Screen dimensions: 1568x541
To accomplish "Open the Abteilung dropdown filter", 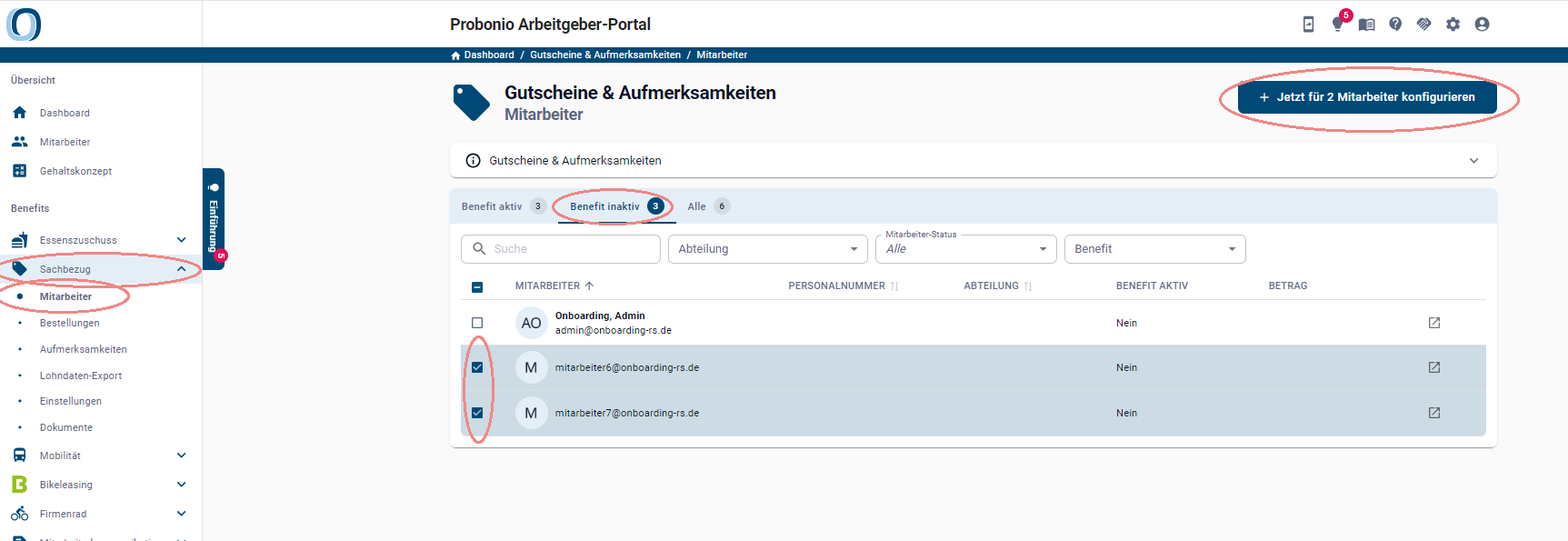I will 768,249.
